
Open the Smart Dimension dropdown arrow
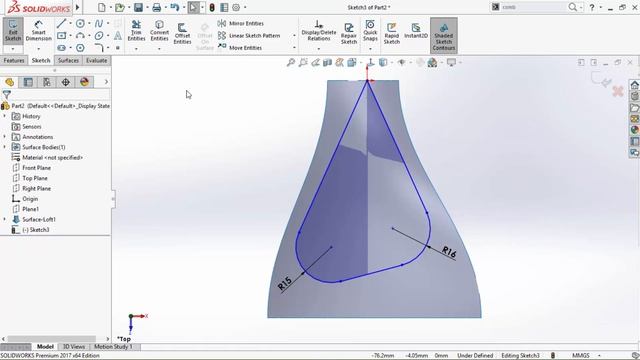(38, 49)
